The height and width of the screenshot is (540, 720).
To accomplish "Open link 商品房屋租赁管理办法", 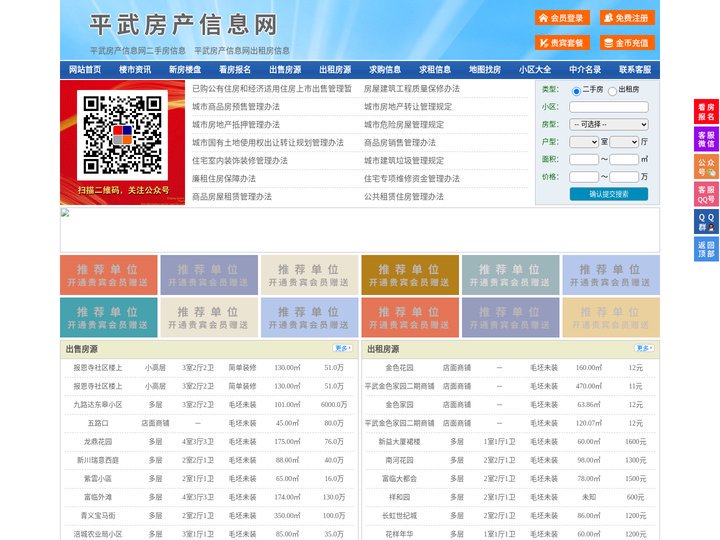I will pos(232,197).
